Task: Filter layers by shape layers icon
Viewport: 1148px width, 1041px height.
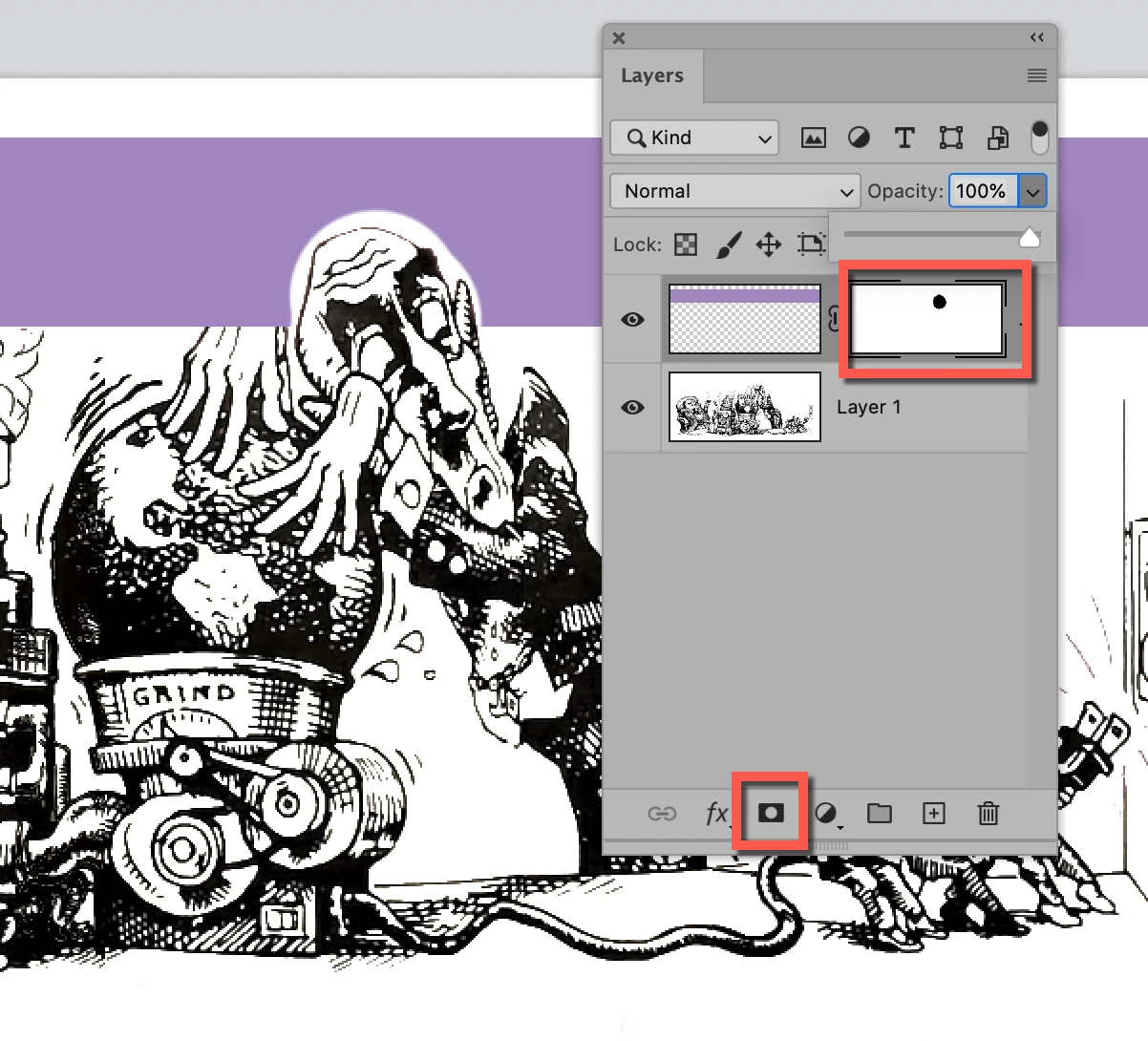Action: tap(950, 138)
